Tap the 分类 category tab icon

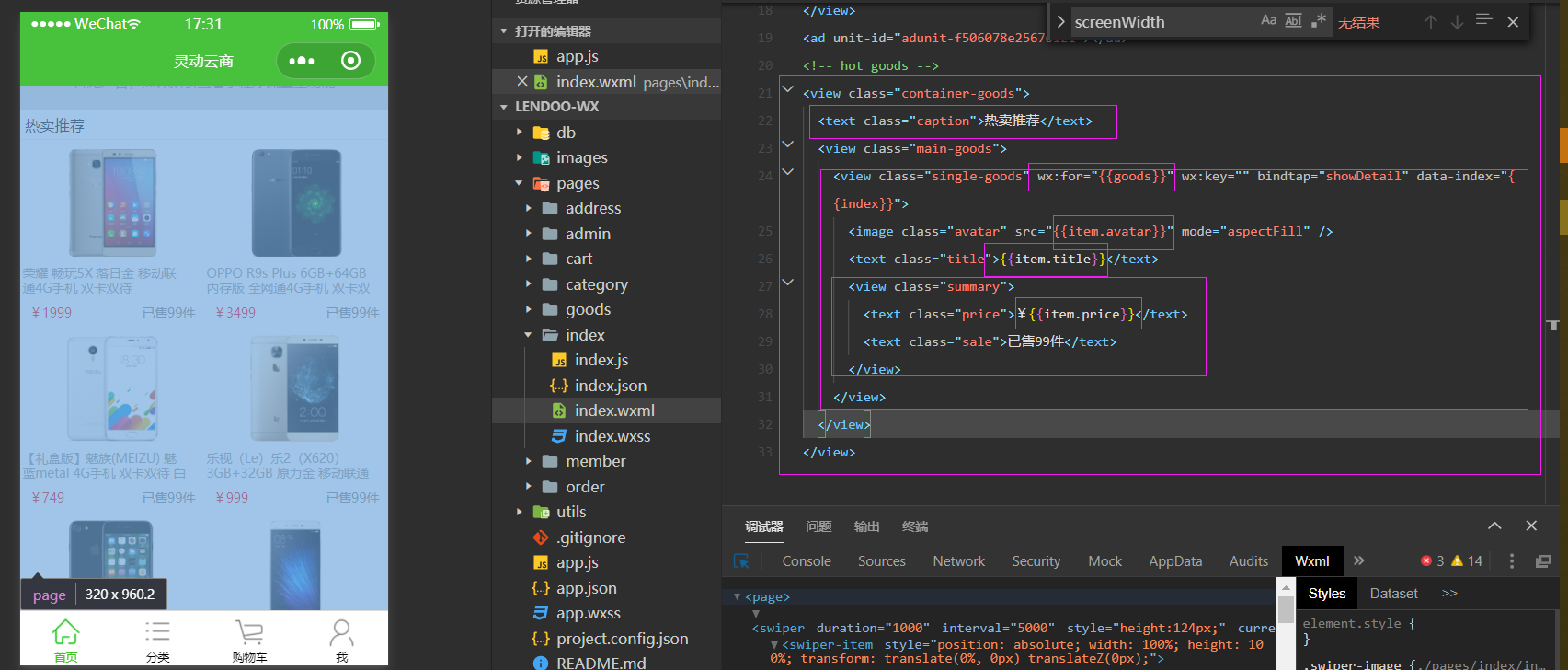tap(157, 631)
